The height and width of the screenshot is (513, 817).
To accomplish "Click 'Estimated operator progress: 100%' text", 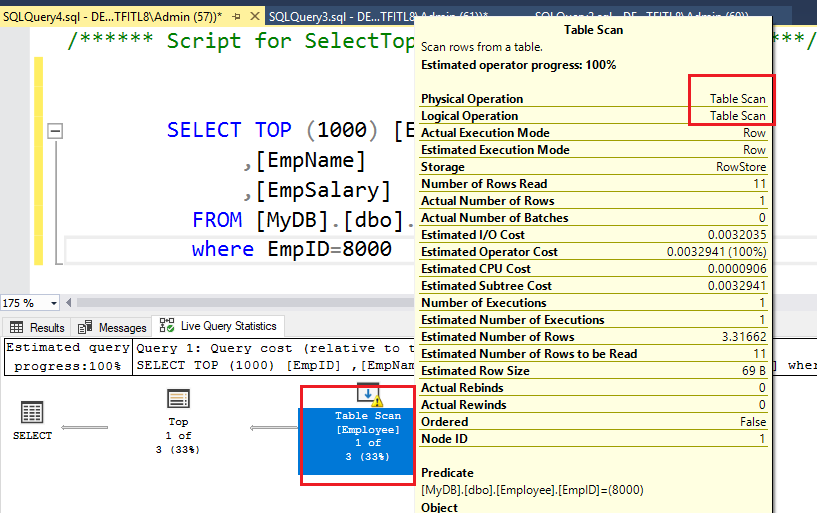I will pos(518,65).
